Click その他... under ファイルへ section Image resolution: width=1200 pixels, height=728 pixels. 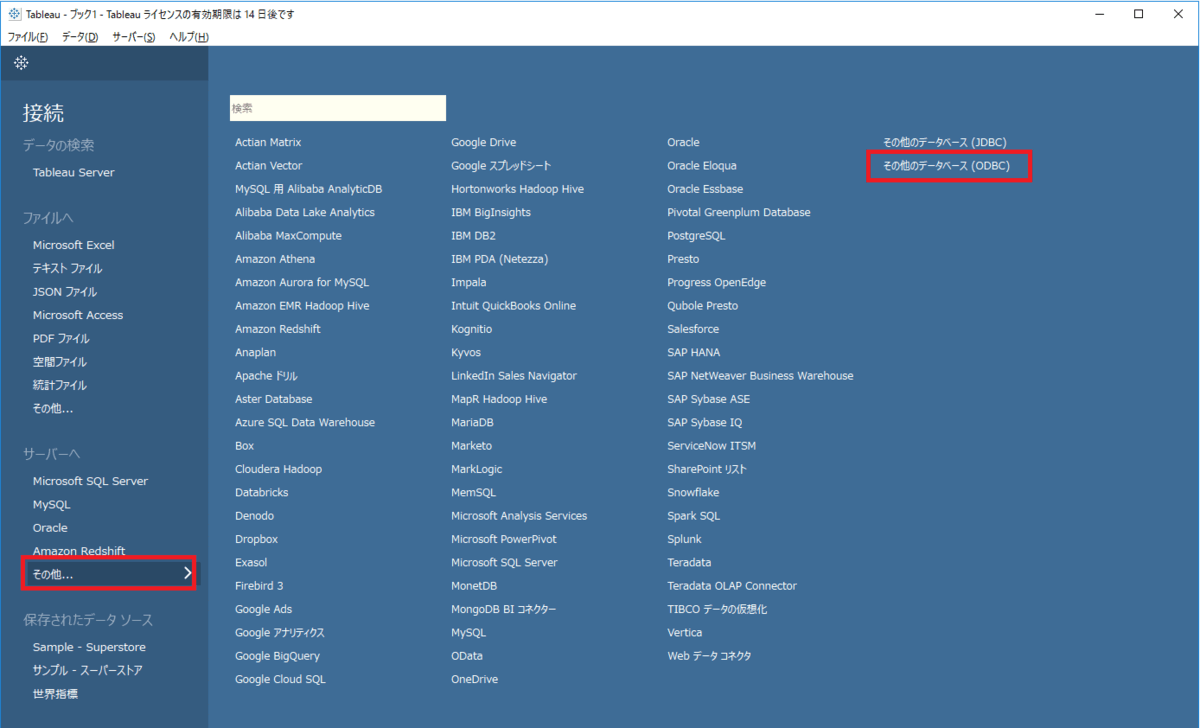[53, 408]
